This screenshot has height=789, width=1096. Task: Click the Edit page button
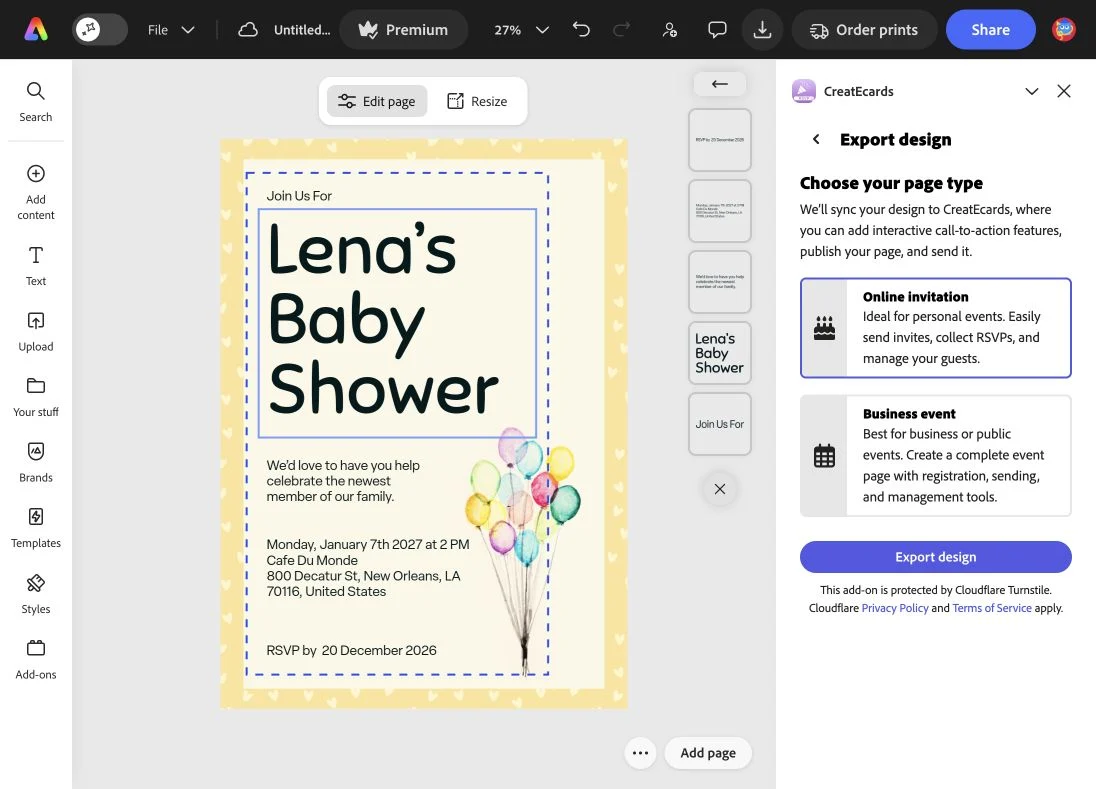click(377, 101)
